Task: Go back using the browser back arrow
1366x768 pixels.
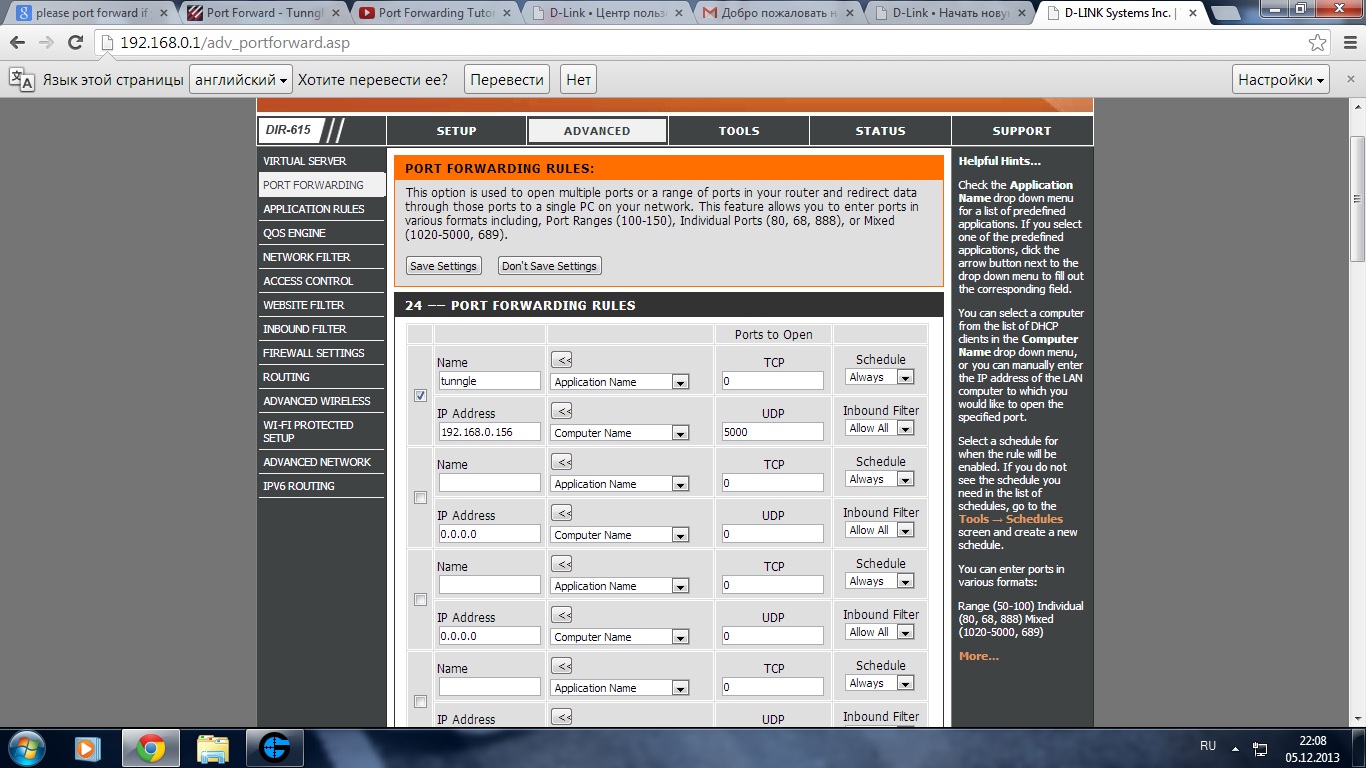Action: click(19, 43)
